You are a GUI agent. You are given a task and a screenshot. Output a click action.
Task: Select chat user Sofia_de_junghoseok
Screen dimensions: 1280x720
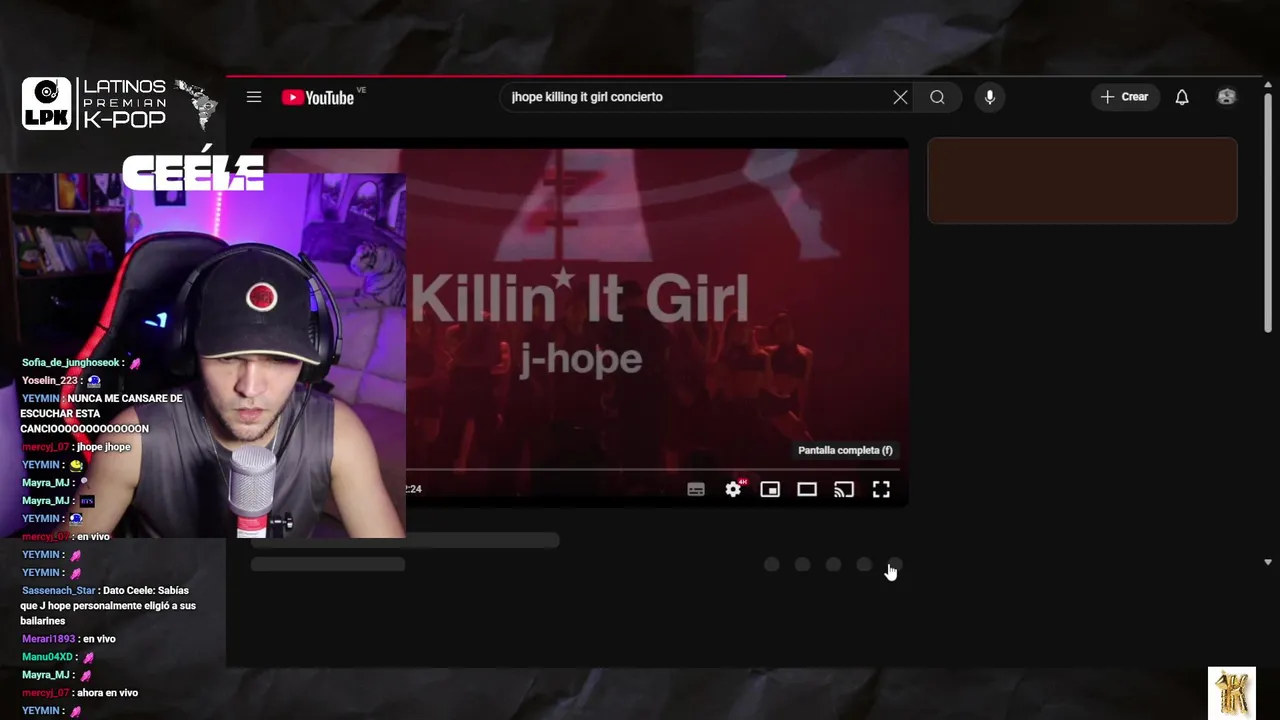click(x=71, y=362)
